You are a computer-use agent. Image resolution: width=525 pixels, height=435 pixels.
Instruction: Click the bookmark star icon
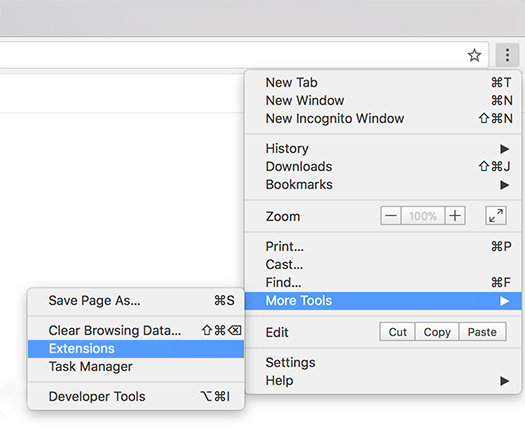pos(474,55)
